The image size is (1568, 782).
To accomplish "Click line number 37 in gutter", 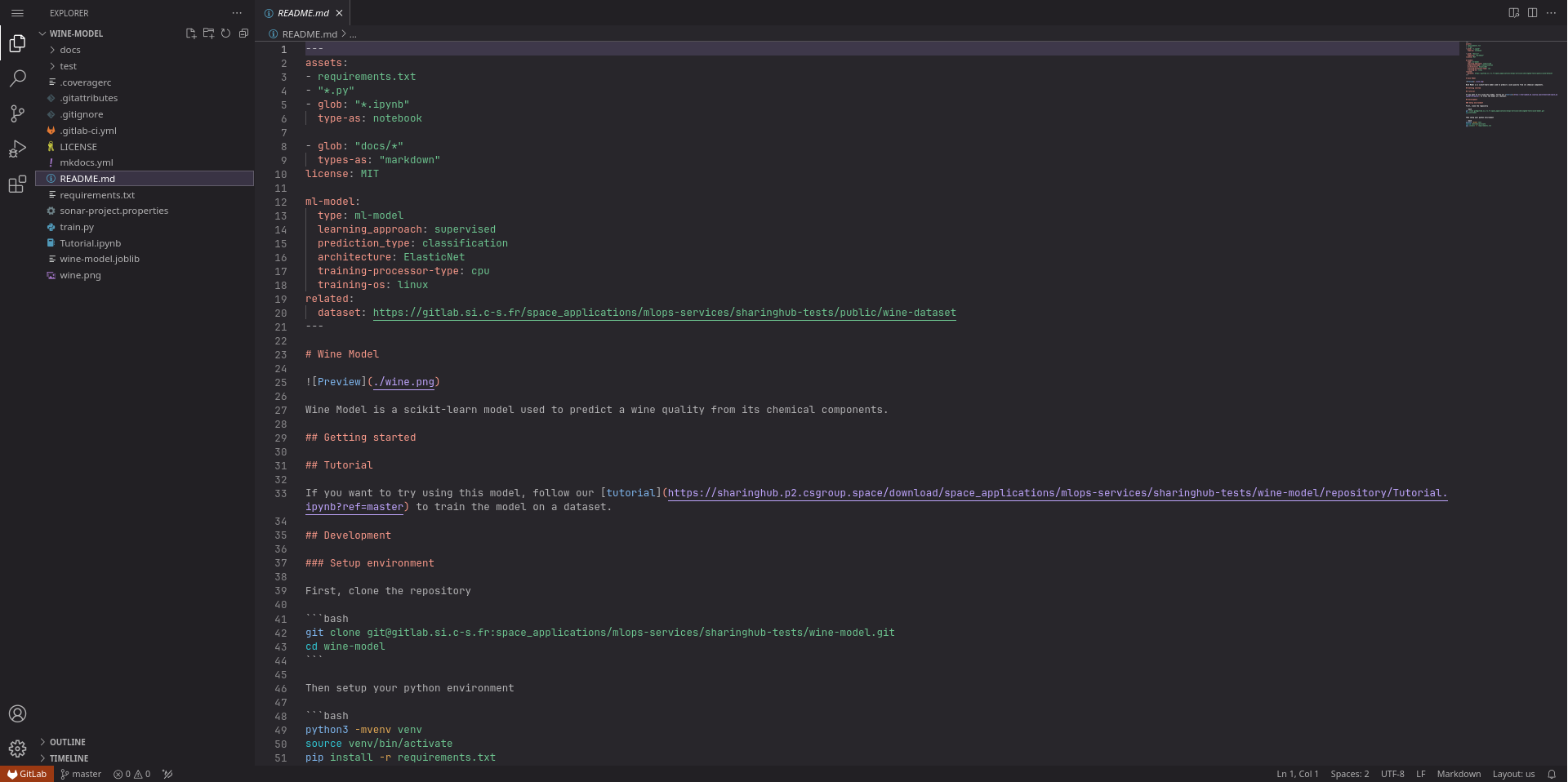I will tap(281, 563).
